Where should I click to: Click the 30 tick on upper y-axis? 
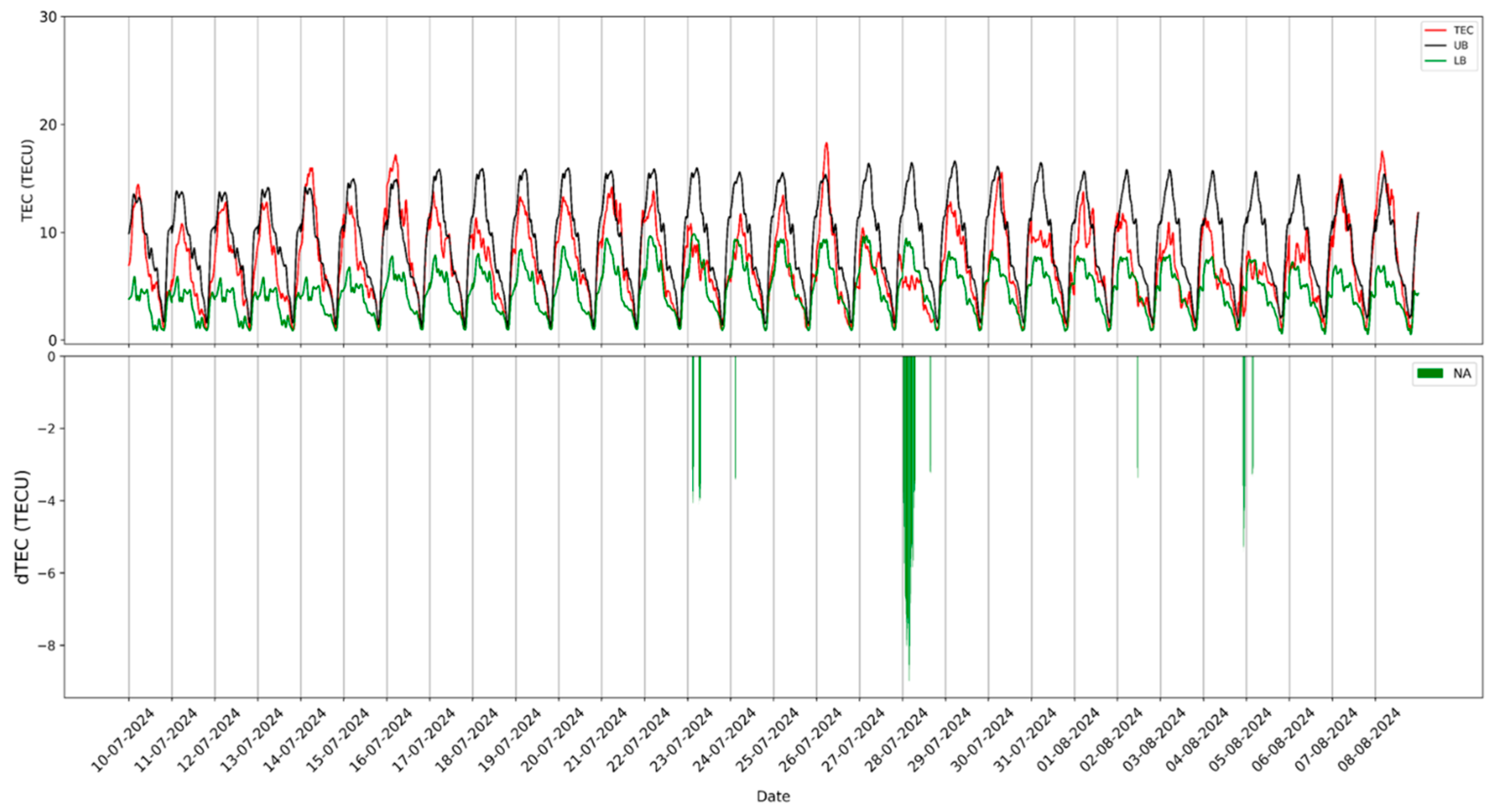[x=48, y=17]
